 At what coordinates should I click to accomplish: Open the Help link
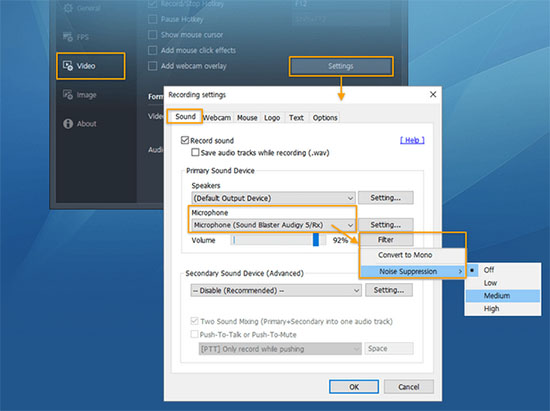(x=412, y=140)
